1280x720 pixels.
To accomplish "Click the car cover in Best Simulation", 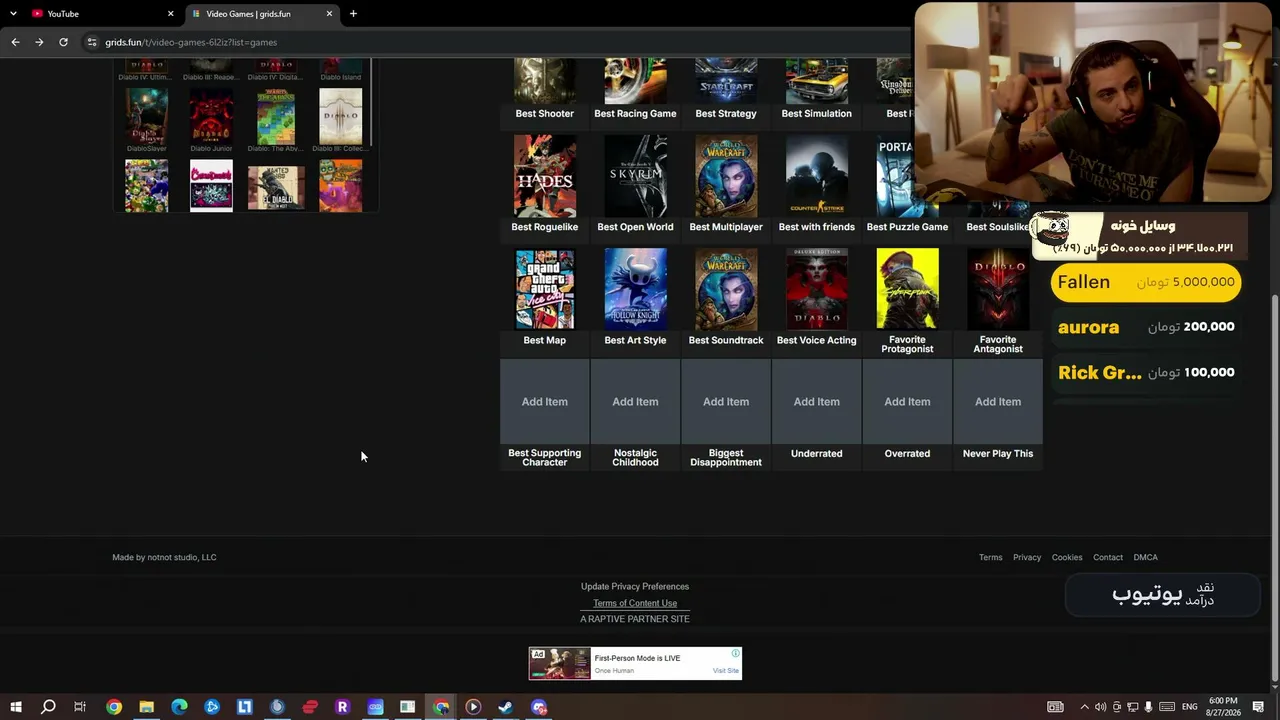I will point(817,81).
